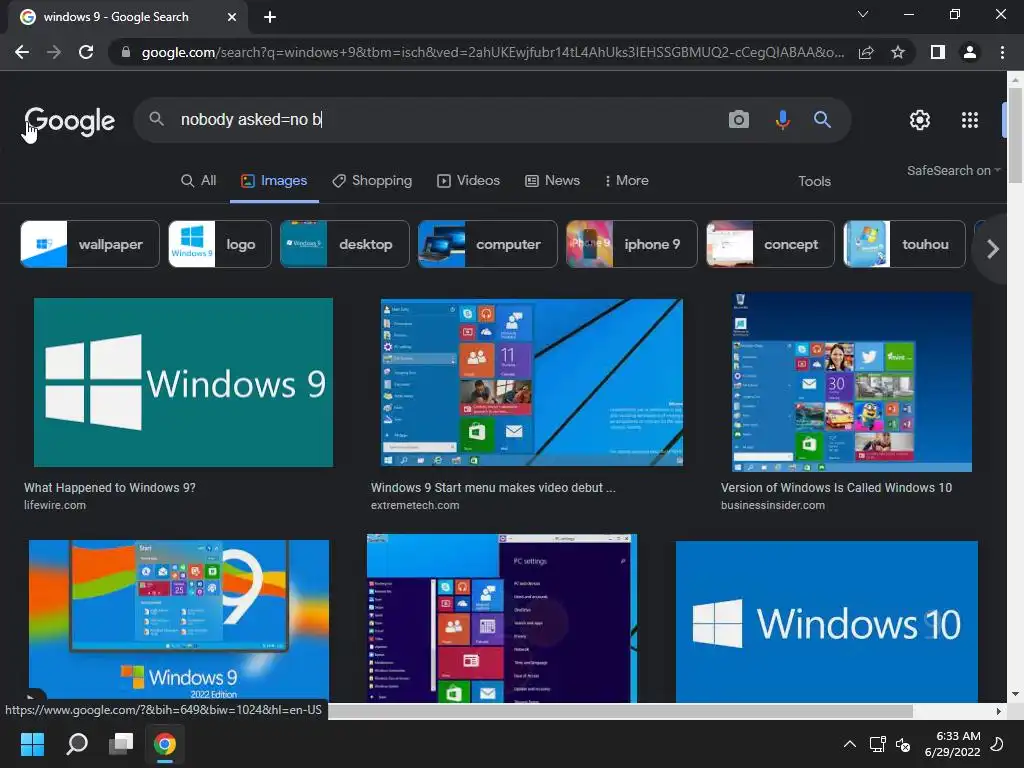The height and width of the screenshot is (768, 1024).
Task: Open a new browser tab
Action: click(x=270, y=17)
